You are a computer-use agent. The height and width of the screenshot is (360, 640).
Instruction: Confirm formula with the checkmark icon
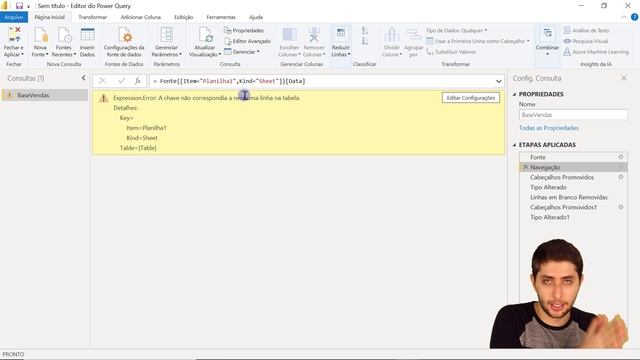[121, 81]
